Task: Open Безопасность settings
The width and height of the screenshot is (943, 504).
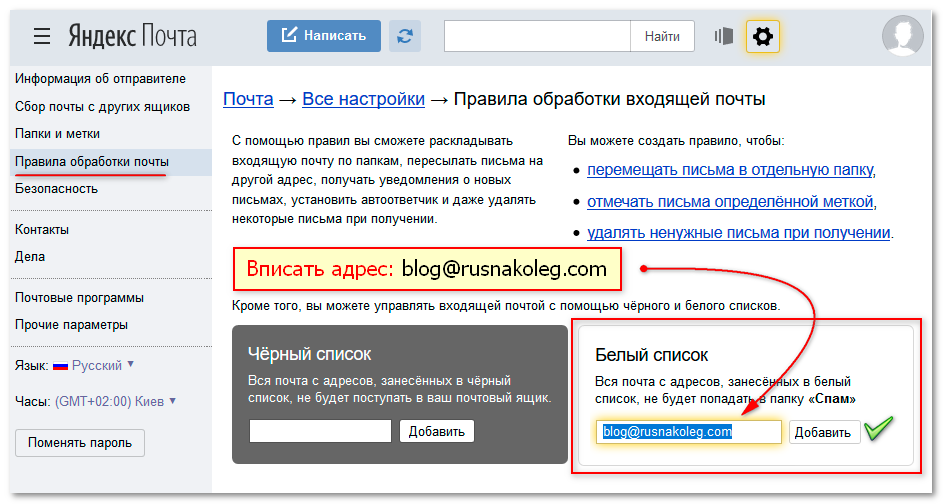Action: point(57,189)
